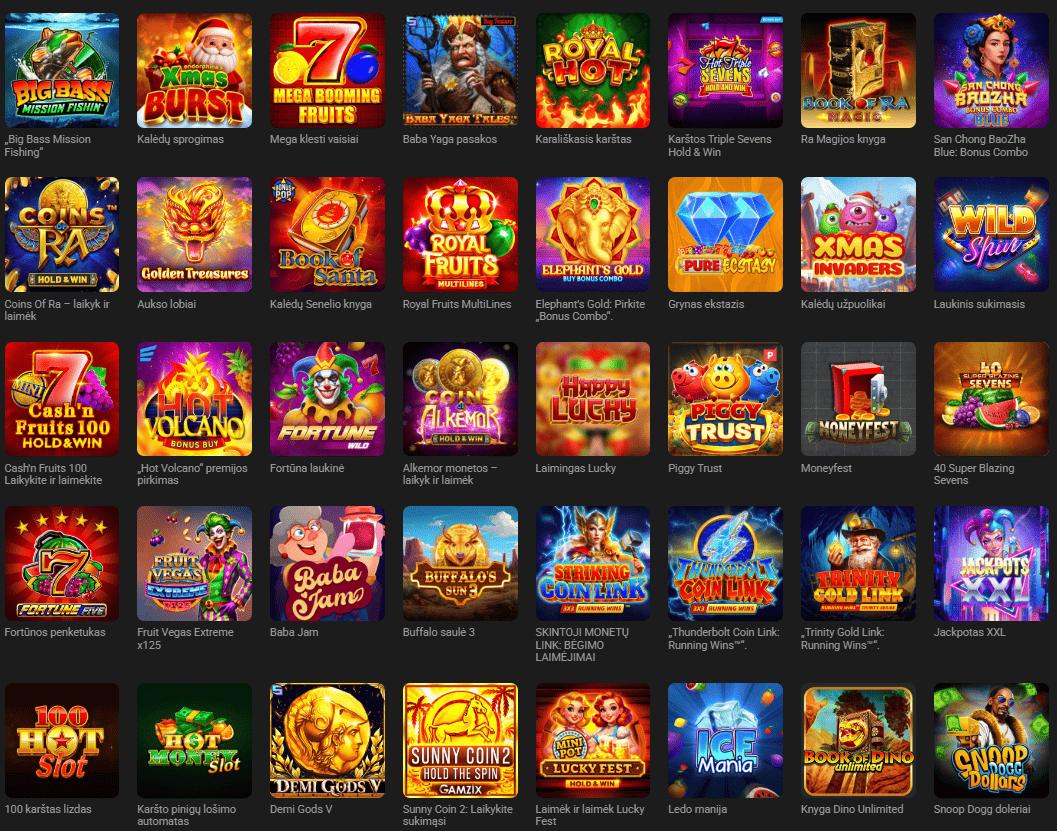Launch the Thunderbolt Coin Link tile
Viewport: 1057px width, 831px height.
click(x=725, y=563)
